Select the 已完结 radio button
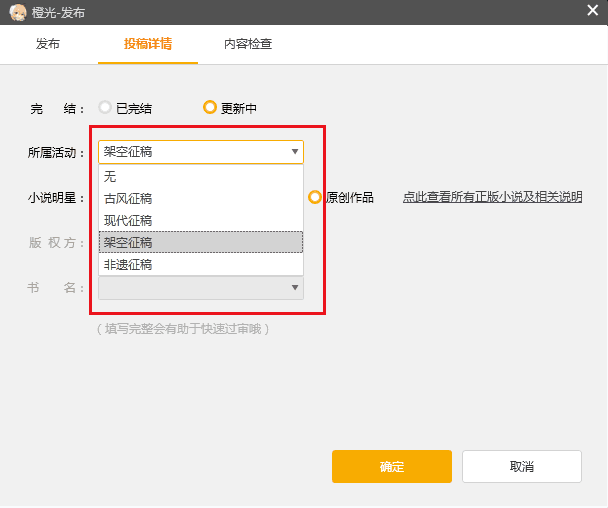The height and width of the screenshot is (508, 608). pyautogui.click(x=105, y=108)
